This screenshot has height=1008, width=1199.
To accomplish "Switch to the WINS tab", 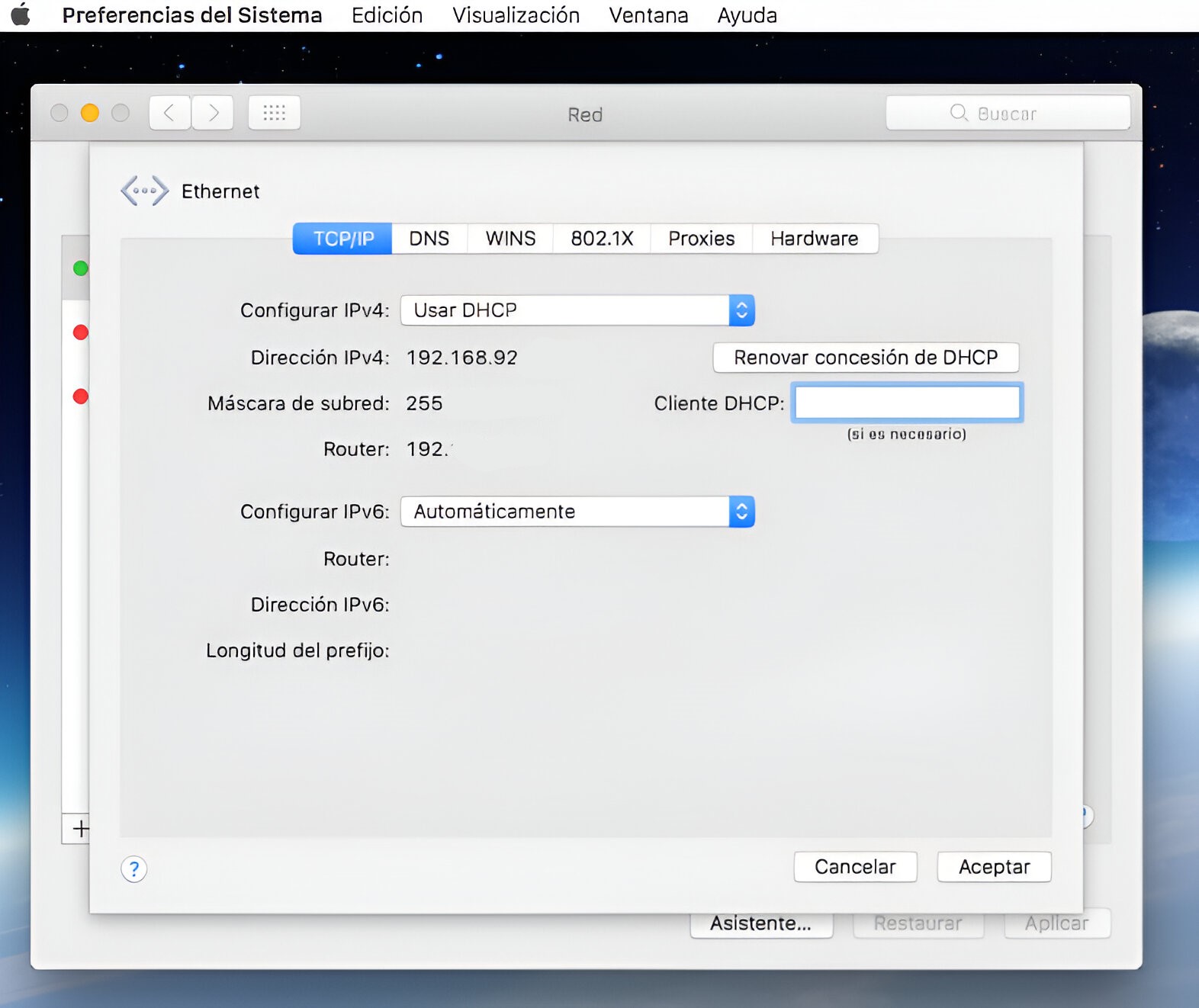I will tap(510, 239).
